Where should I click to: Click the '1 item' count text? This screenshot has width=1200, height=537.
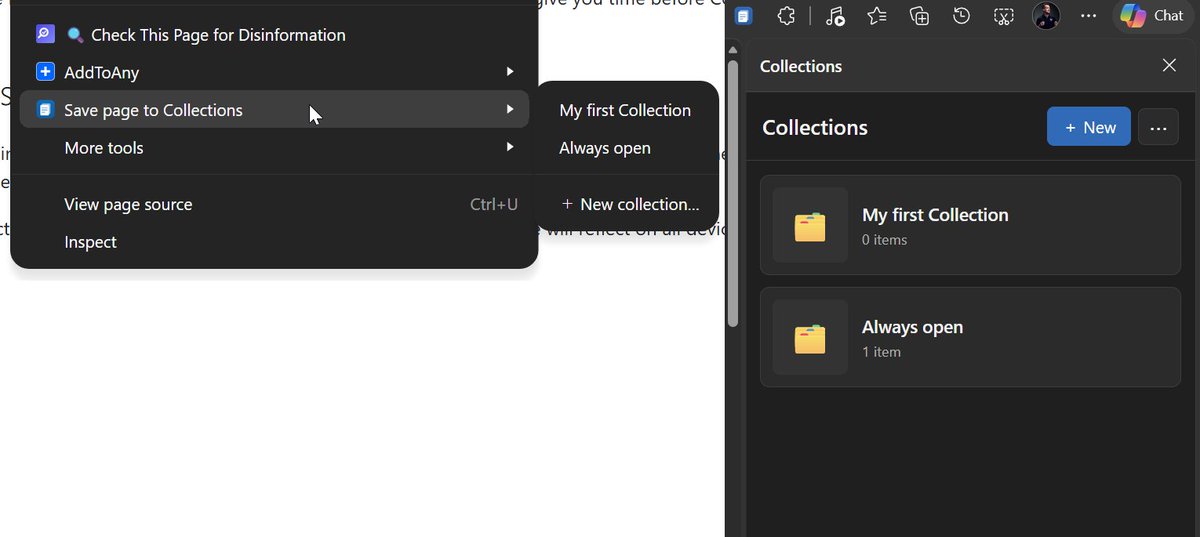click(x=881, y=352)
